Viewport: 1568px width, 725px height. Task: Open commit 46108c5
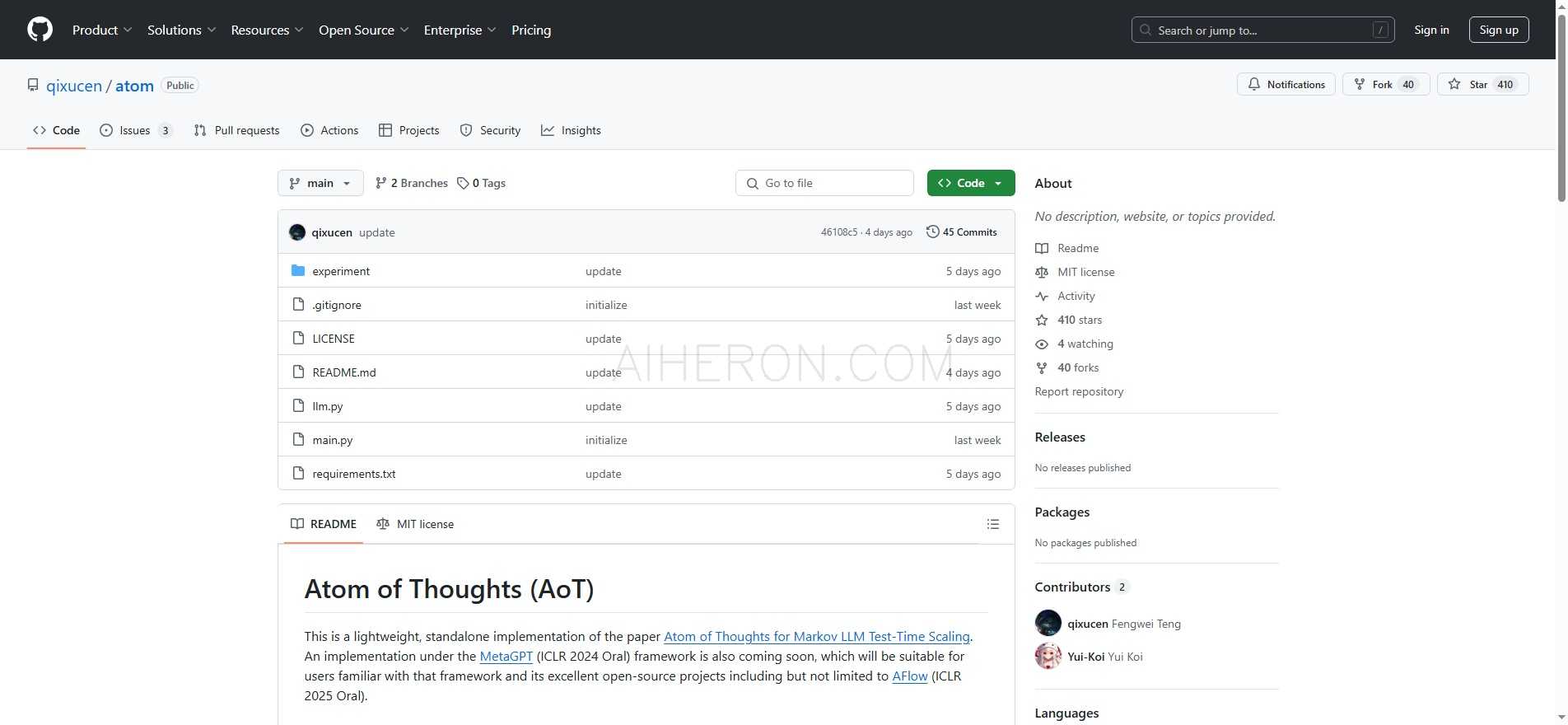[x=838, y=232]
